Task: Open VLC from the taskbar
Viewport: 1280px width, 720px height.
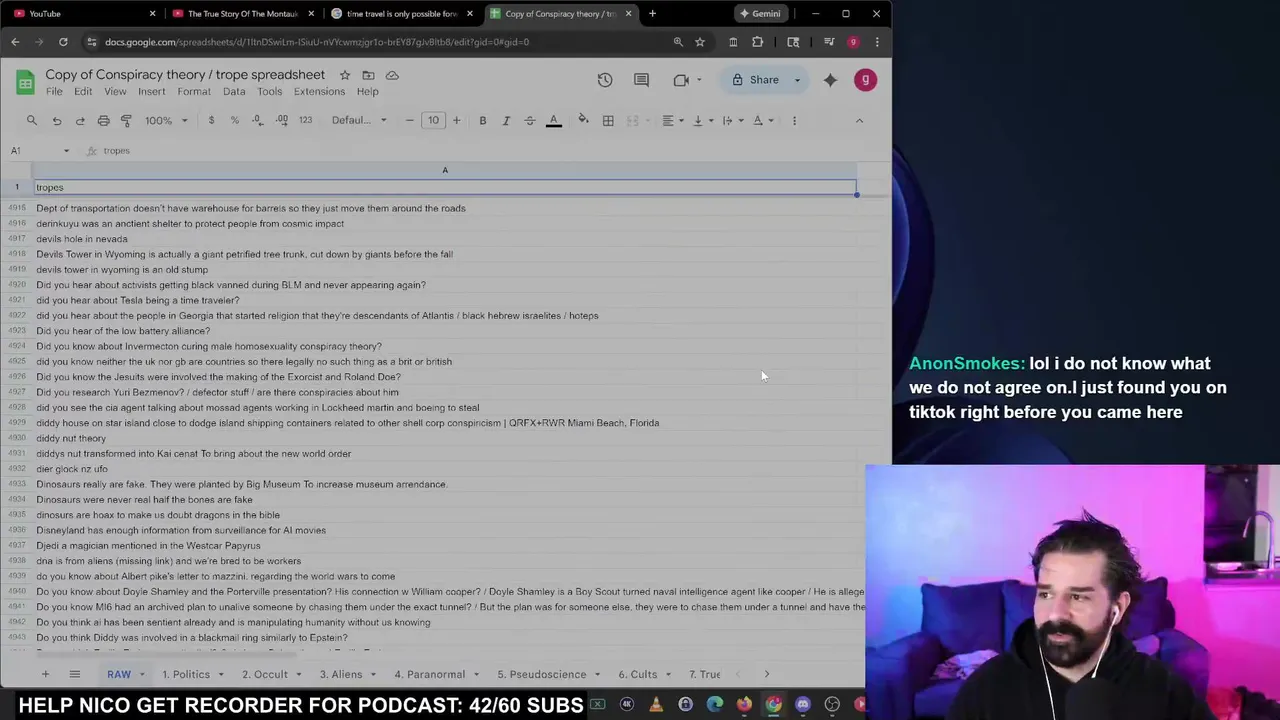Action: pyautogui.click(x=656, y=705)
